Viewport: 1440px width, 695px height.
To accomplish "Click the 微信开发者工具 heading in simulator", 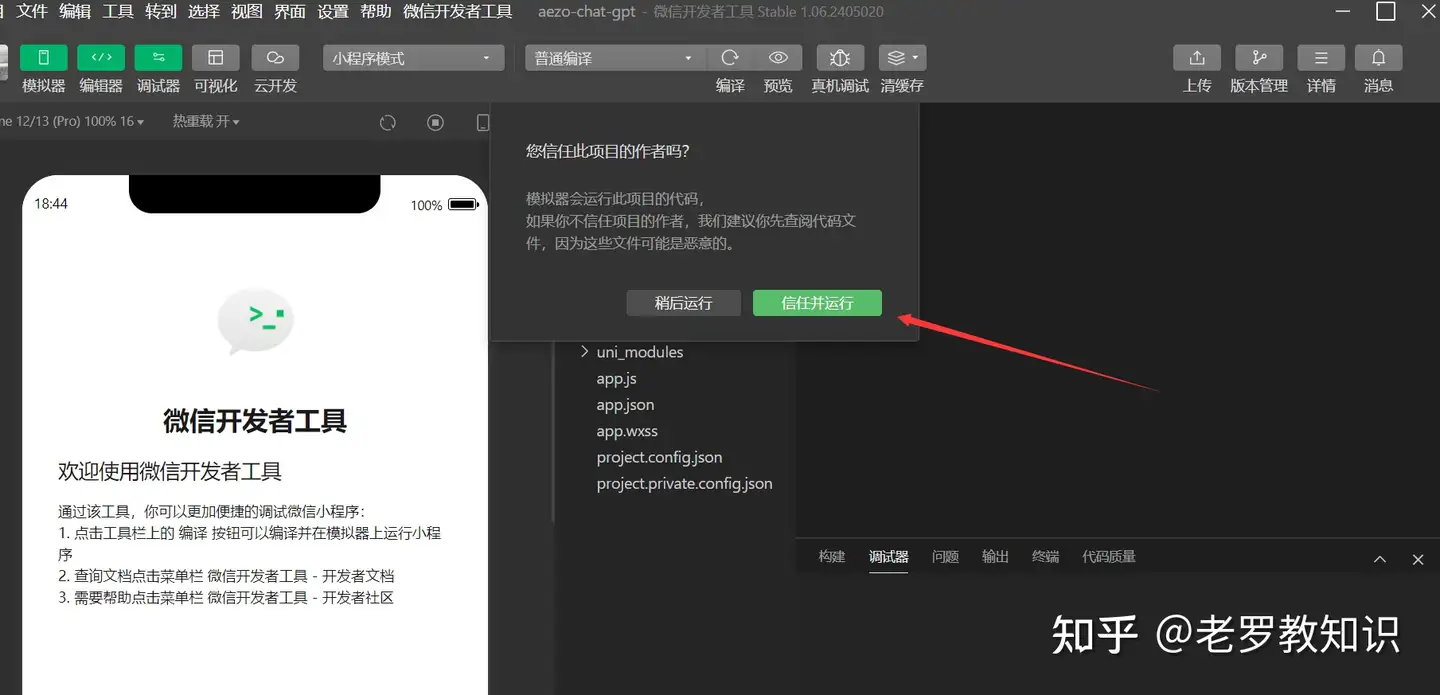I will (255, 421).
